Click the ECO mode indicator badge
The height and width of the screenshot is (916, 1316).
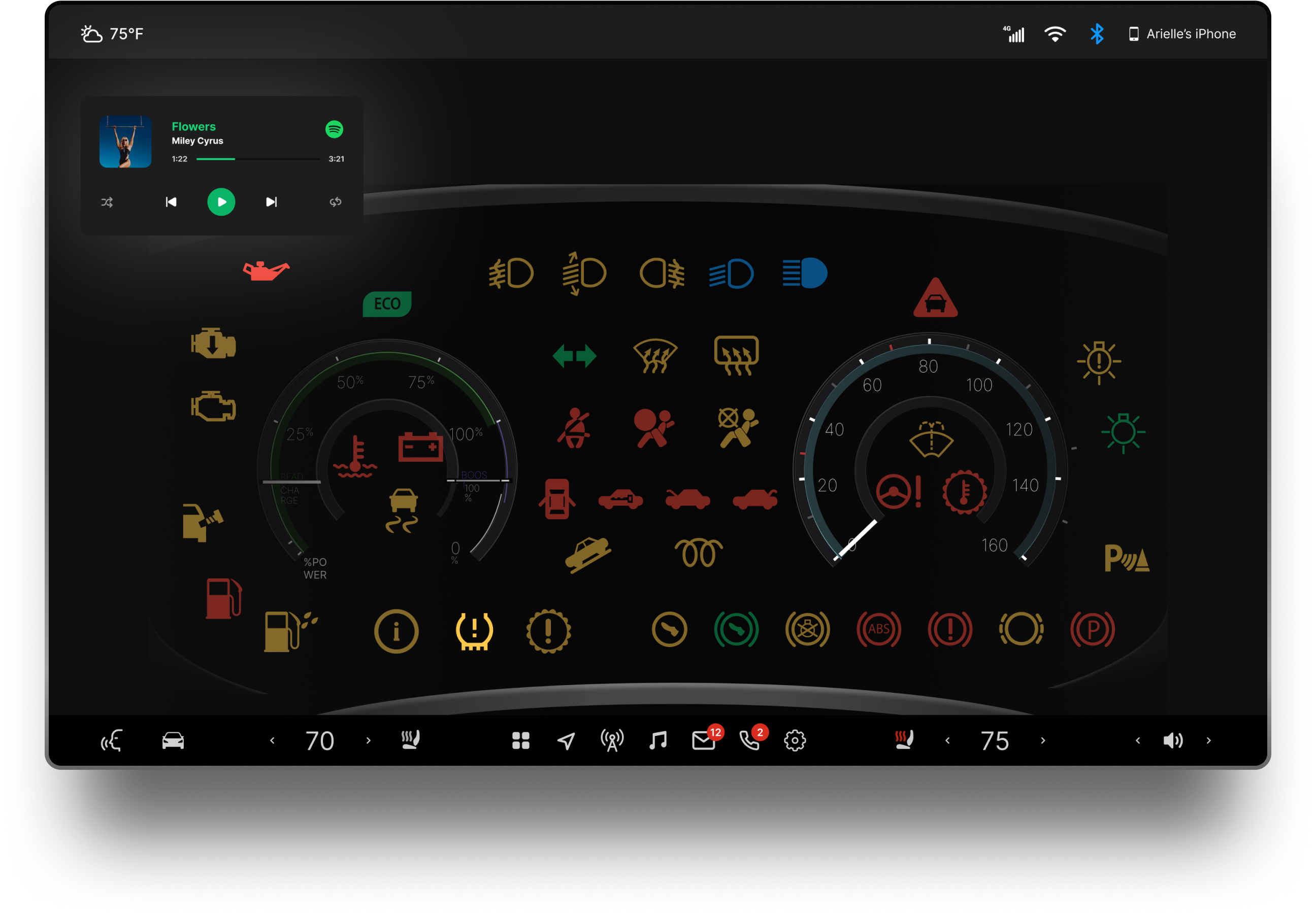click(x=387, y=303)
